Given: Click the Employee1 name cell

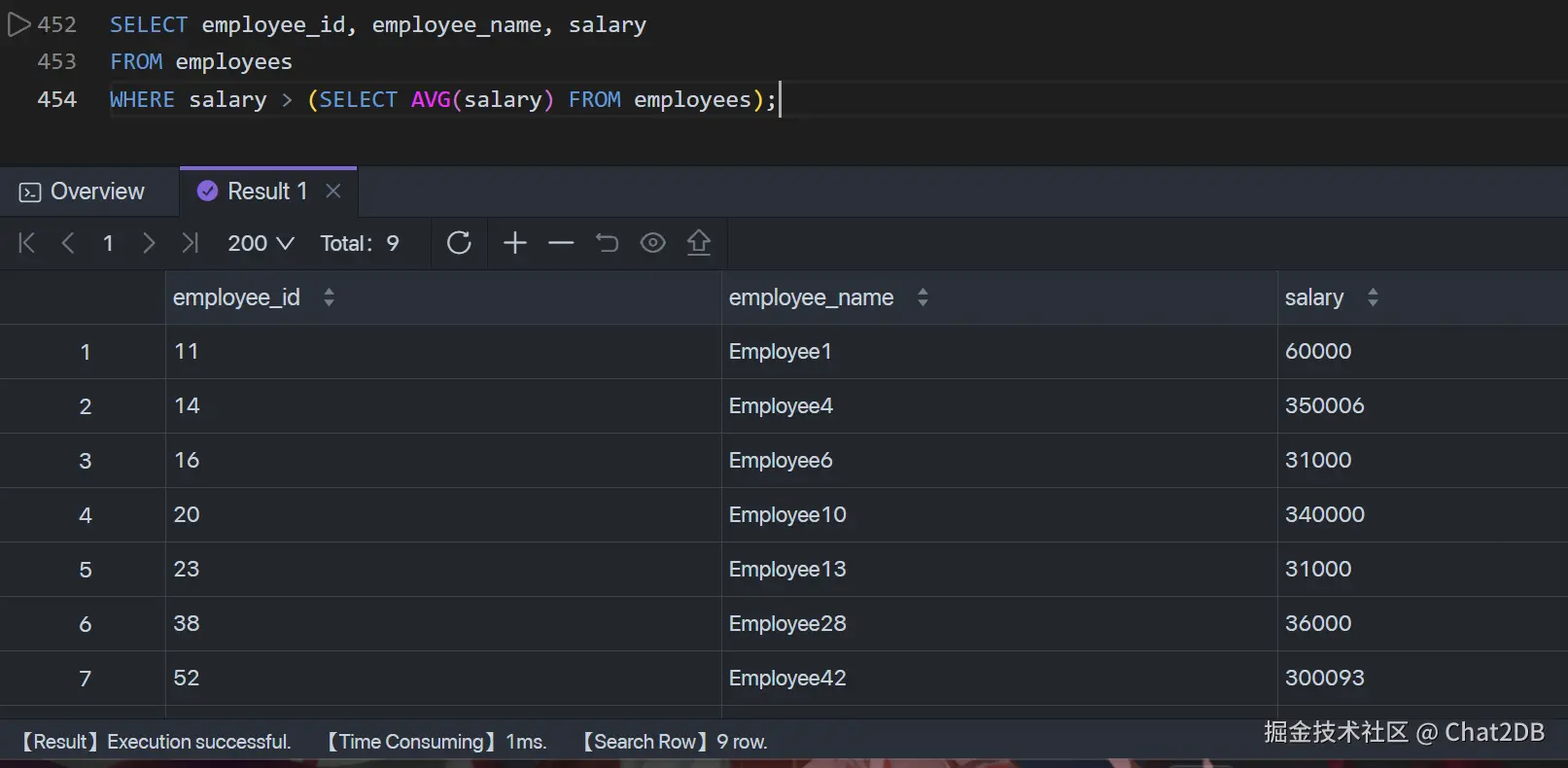Looking at the screenshot, I should (999, 351).
